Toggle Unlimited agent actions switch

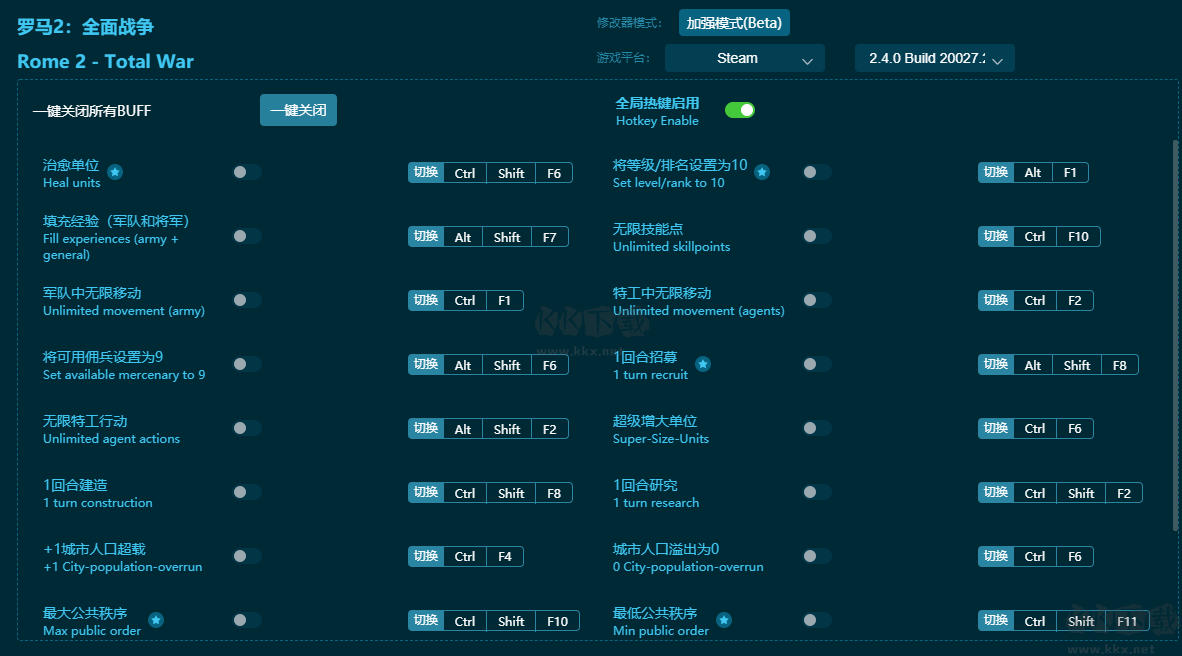point(247,428)
